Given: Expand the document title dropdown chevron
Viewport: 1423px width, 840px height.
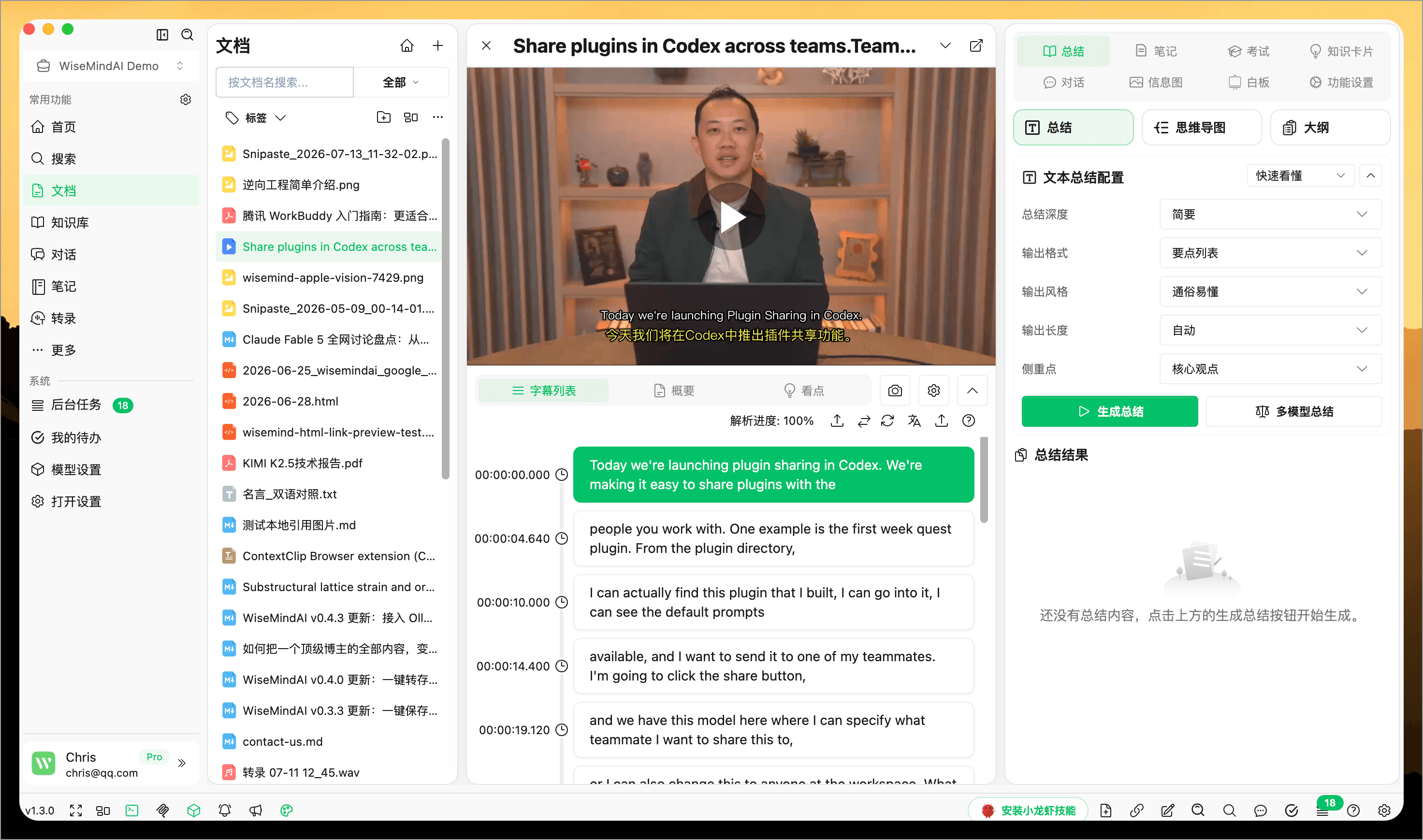Looking at the screenshot, I should [944, 46].
